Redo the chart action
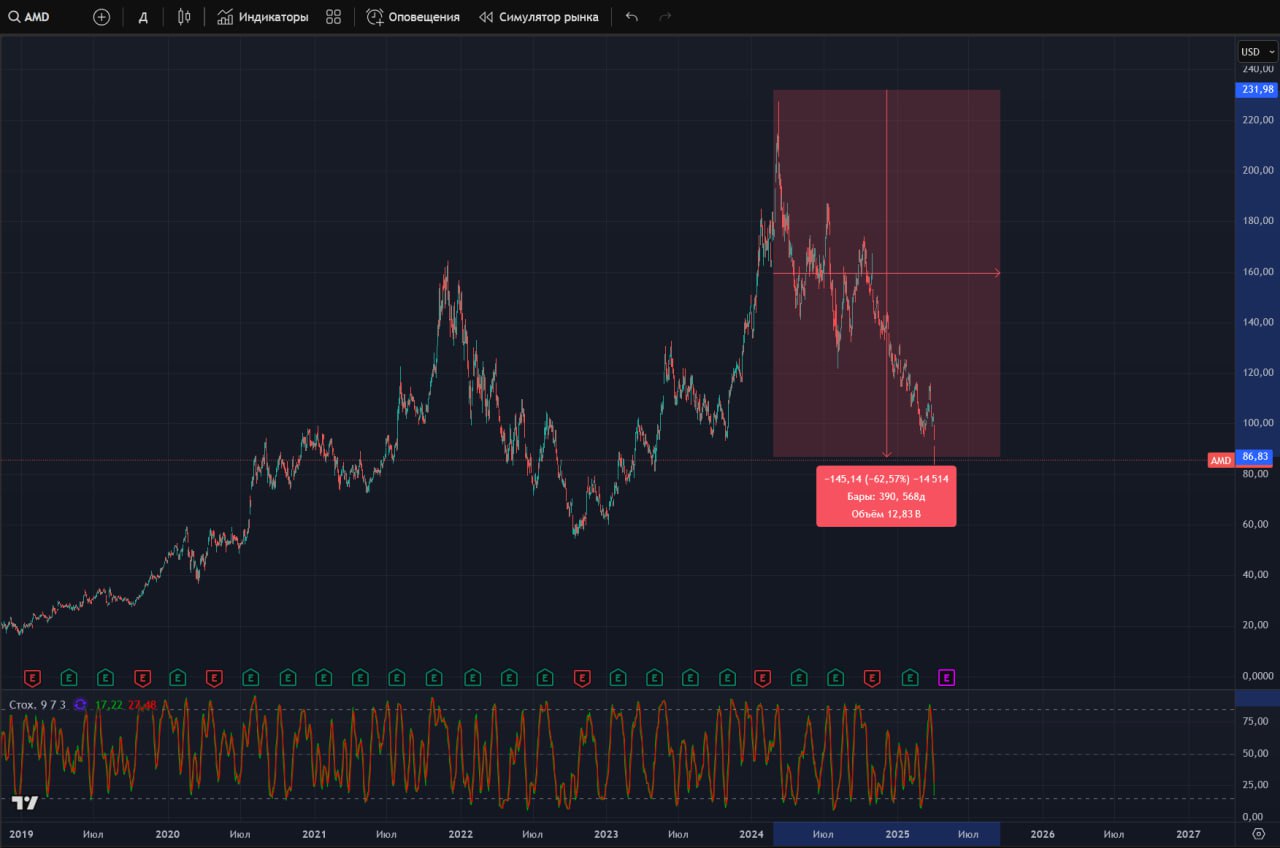Screen dimensions: 1280x848 click(665, 17)
